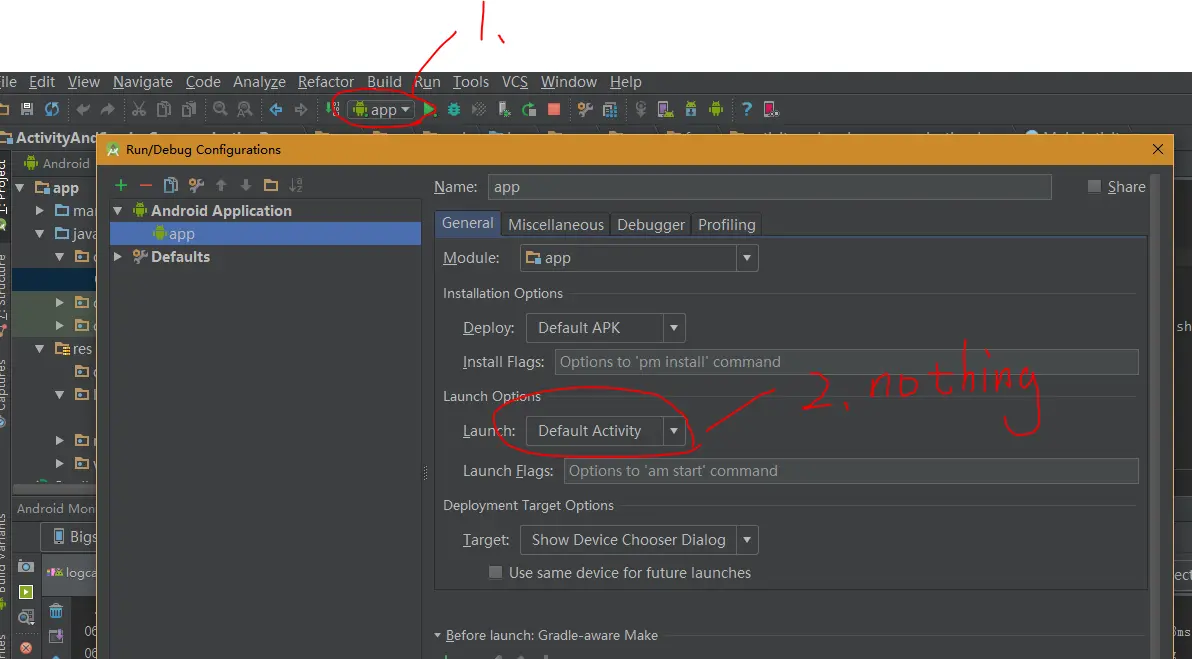
Task: Click the Android project view selector
Action: [57, 163]
